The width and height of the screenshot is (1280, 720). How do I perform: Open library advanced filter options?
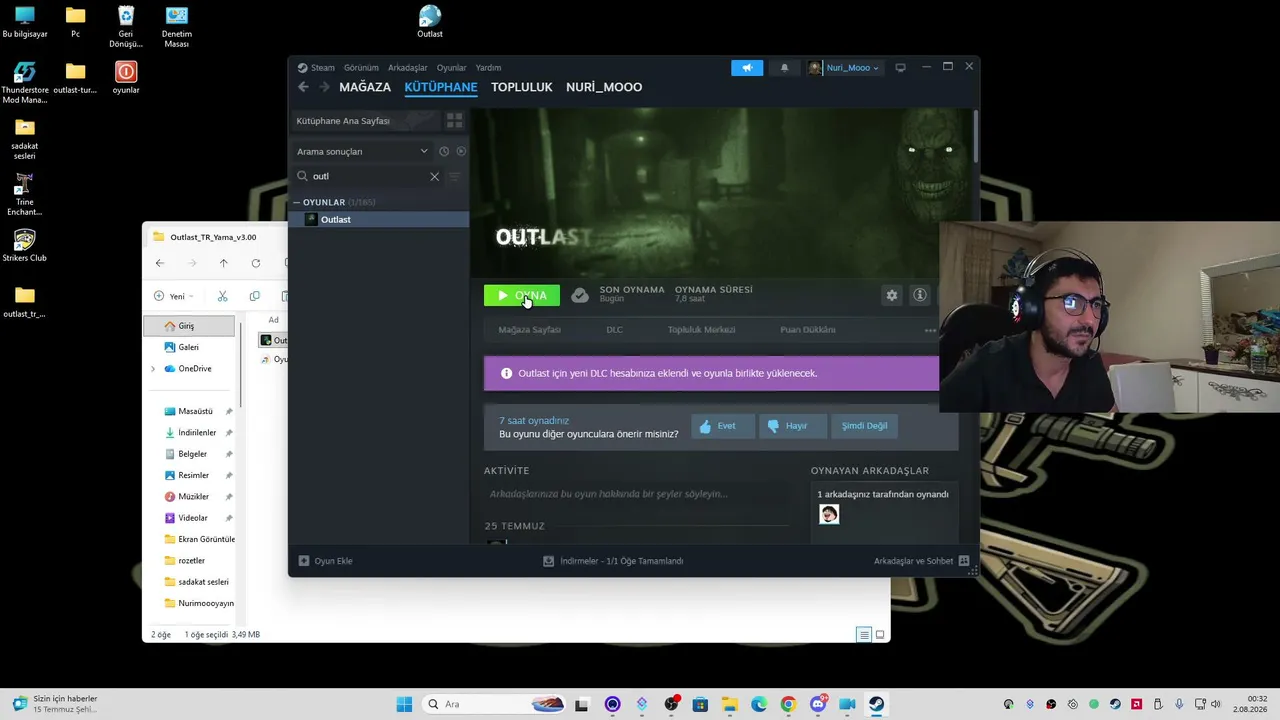pos(454,176)
